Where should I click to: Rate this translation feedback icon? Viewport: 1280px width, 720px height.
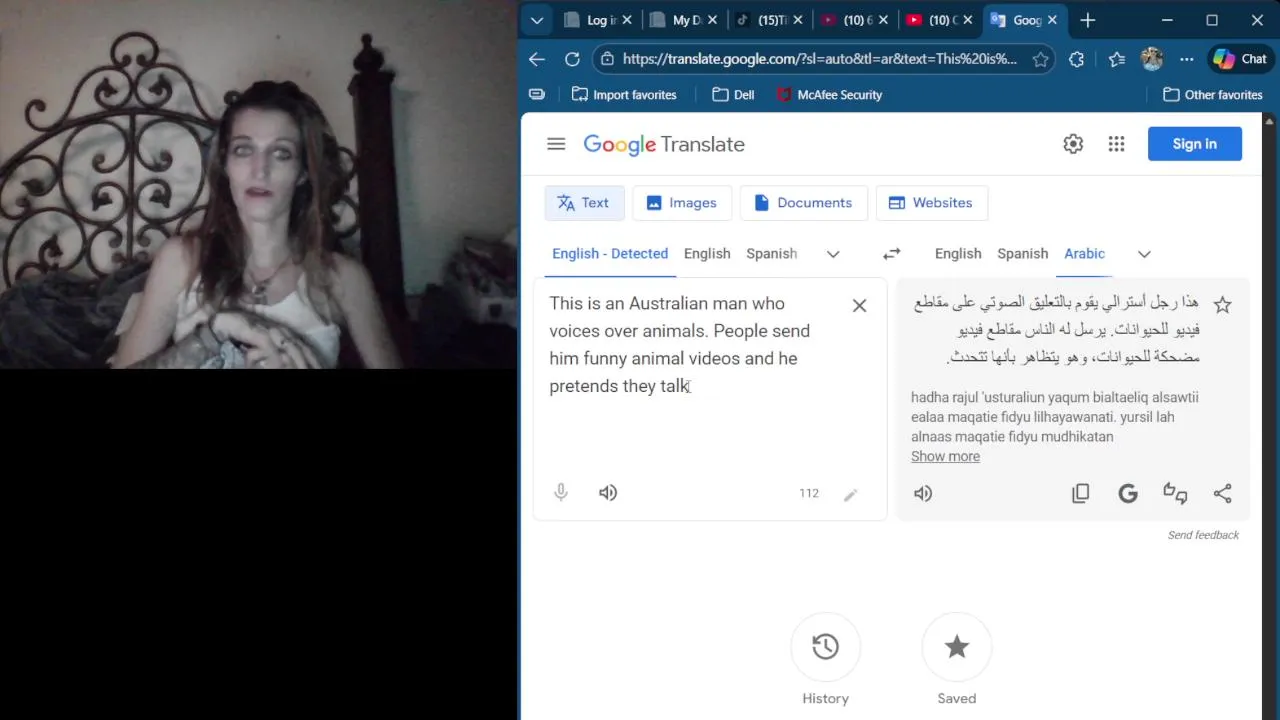click(x=1175, y=493)
